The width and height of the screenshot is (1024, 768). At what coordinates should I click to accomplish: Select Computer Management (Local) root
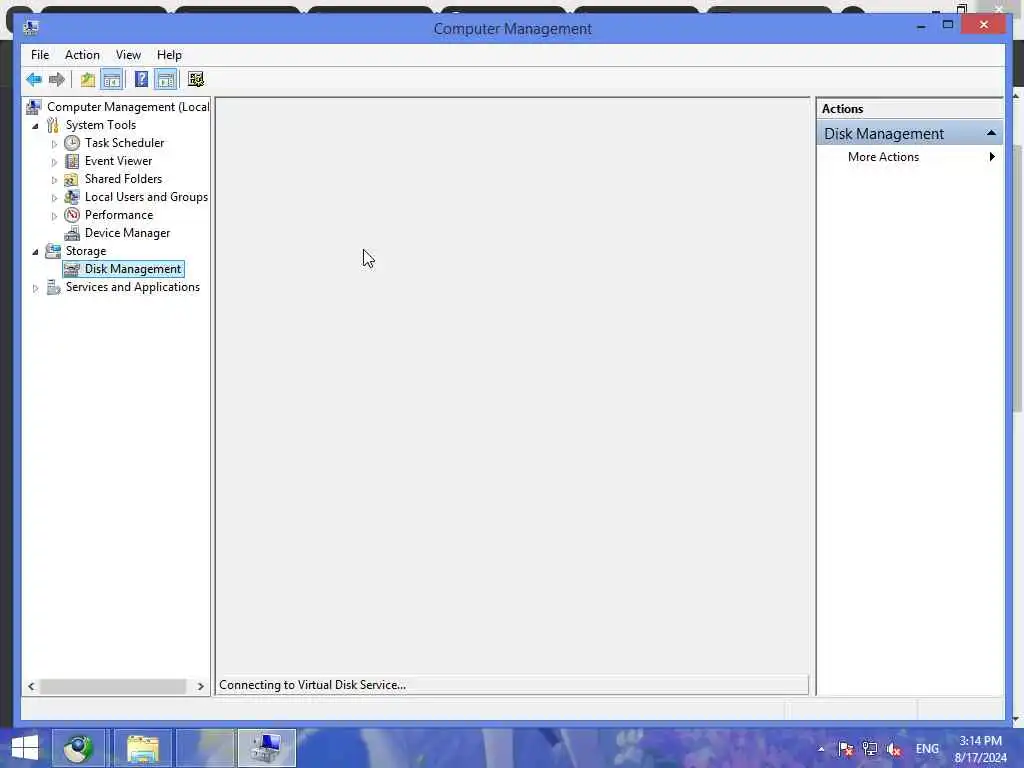click(128, 106)
